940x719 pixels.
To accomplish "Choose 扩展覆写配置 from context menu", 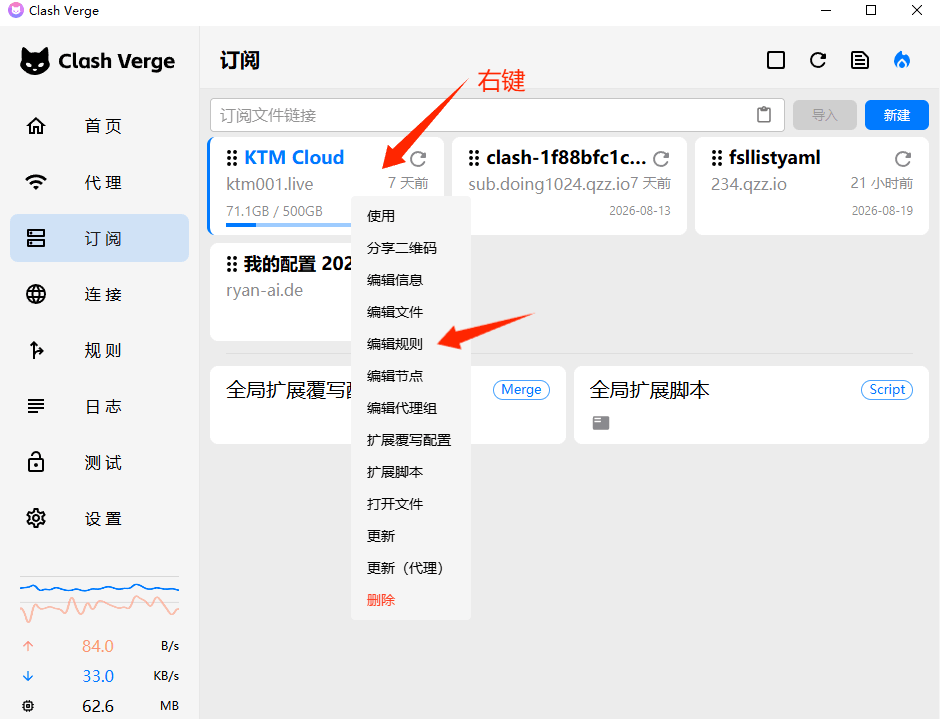I will [411, 440].
